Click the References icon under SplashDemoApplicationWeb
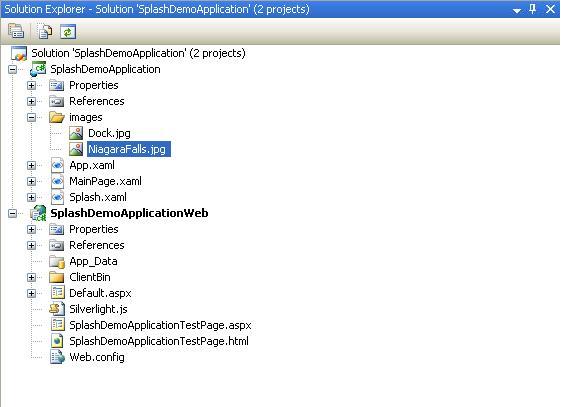The width and height of the screenshot is (561, 407). pos(57,246)
